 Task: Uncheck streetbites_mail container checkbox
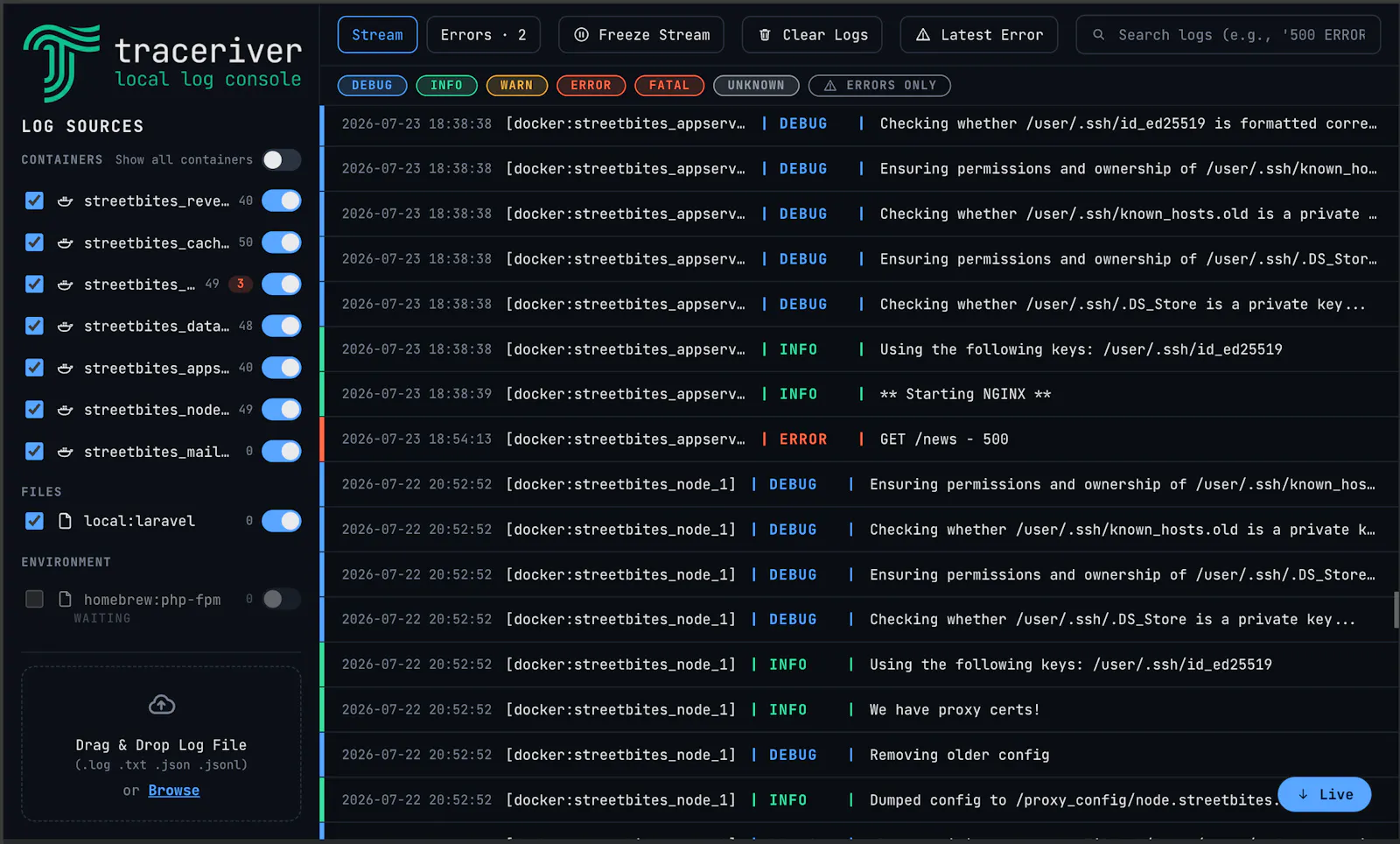coord(34,451)
